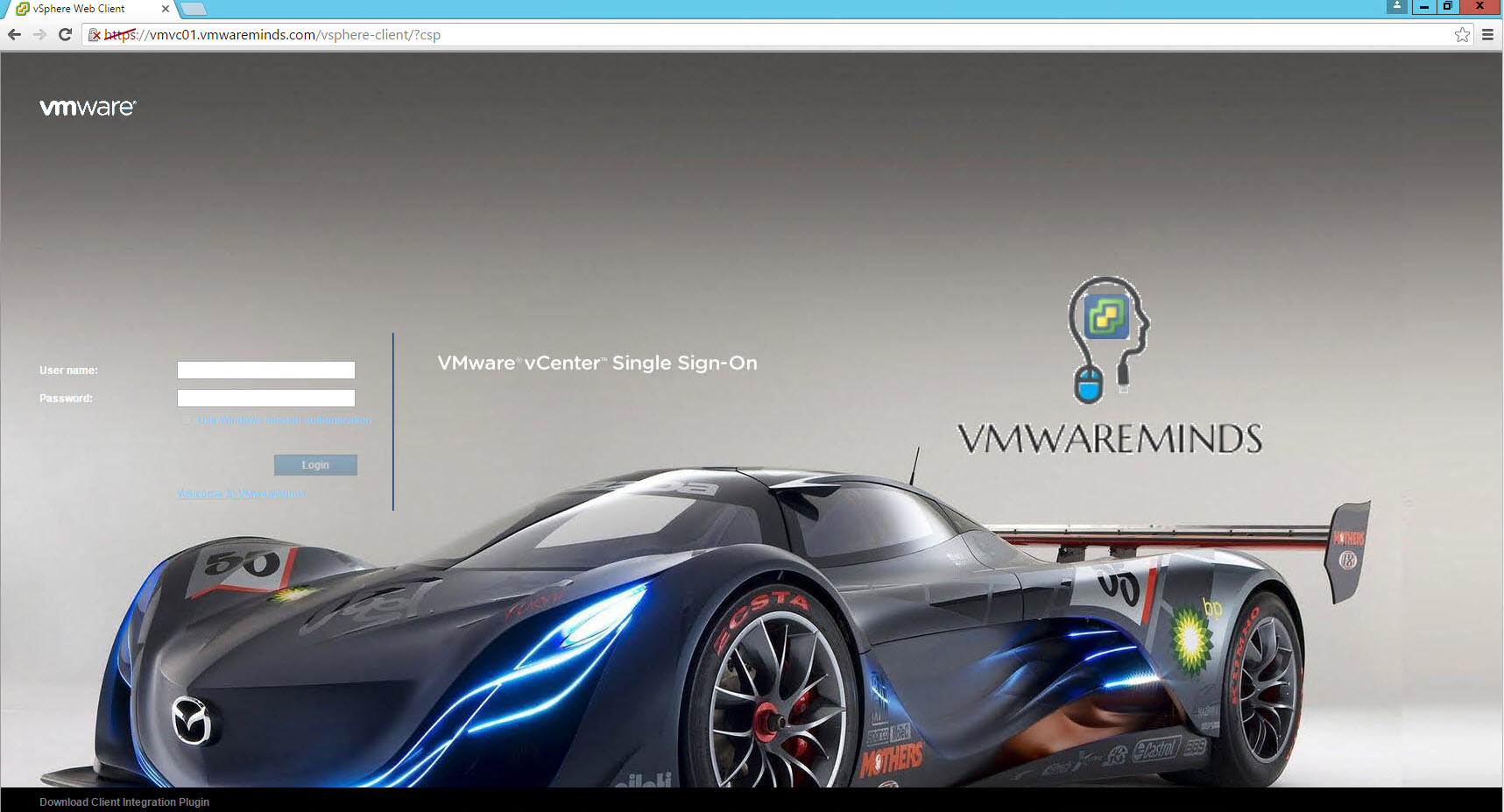Click the VMwareMinds head logo graphic
The image size is (1504, 812).
tap(1107, 340)
